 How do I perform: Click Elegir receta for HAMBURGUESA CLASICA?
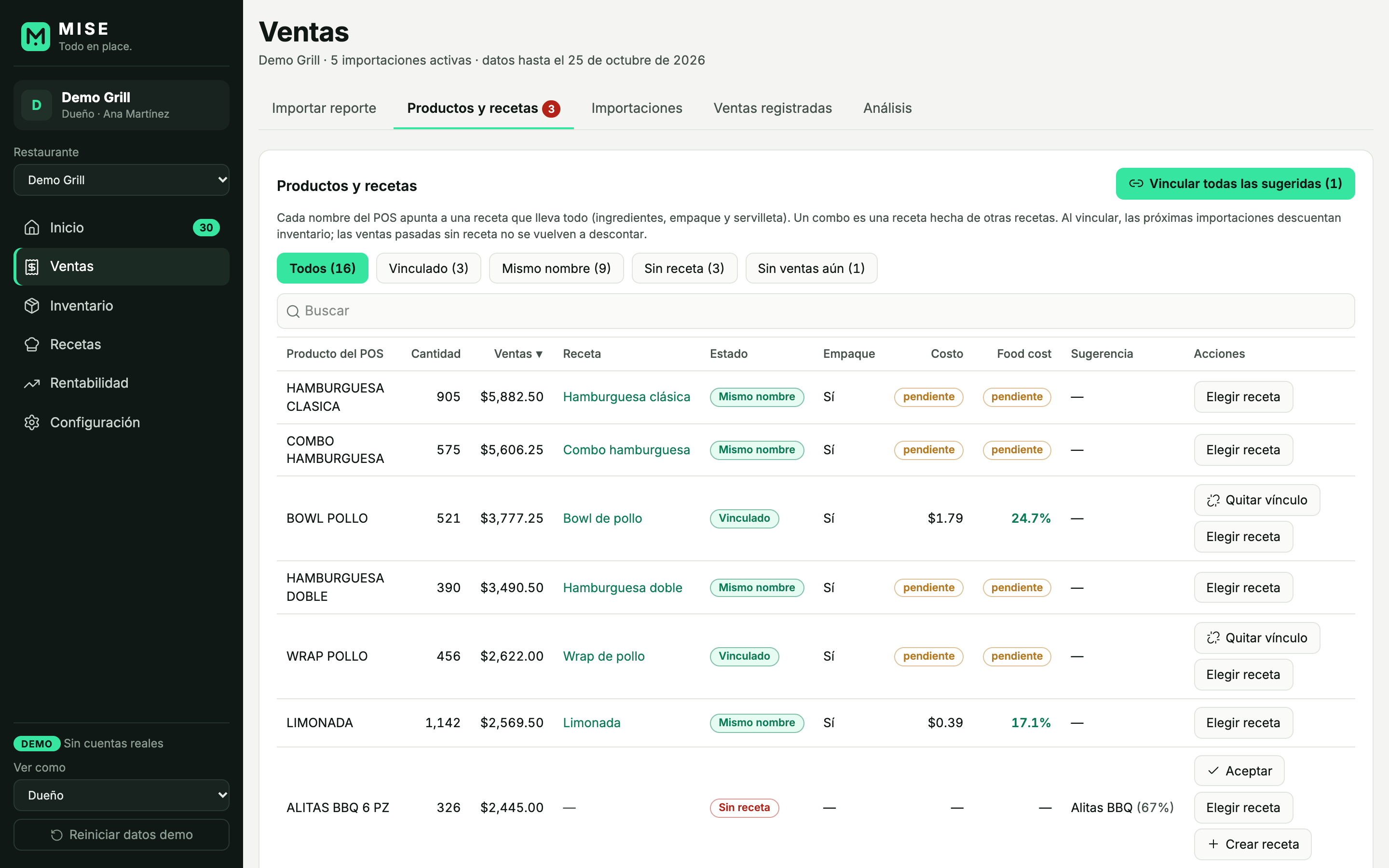tap(1243, 397)
